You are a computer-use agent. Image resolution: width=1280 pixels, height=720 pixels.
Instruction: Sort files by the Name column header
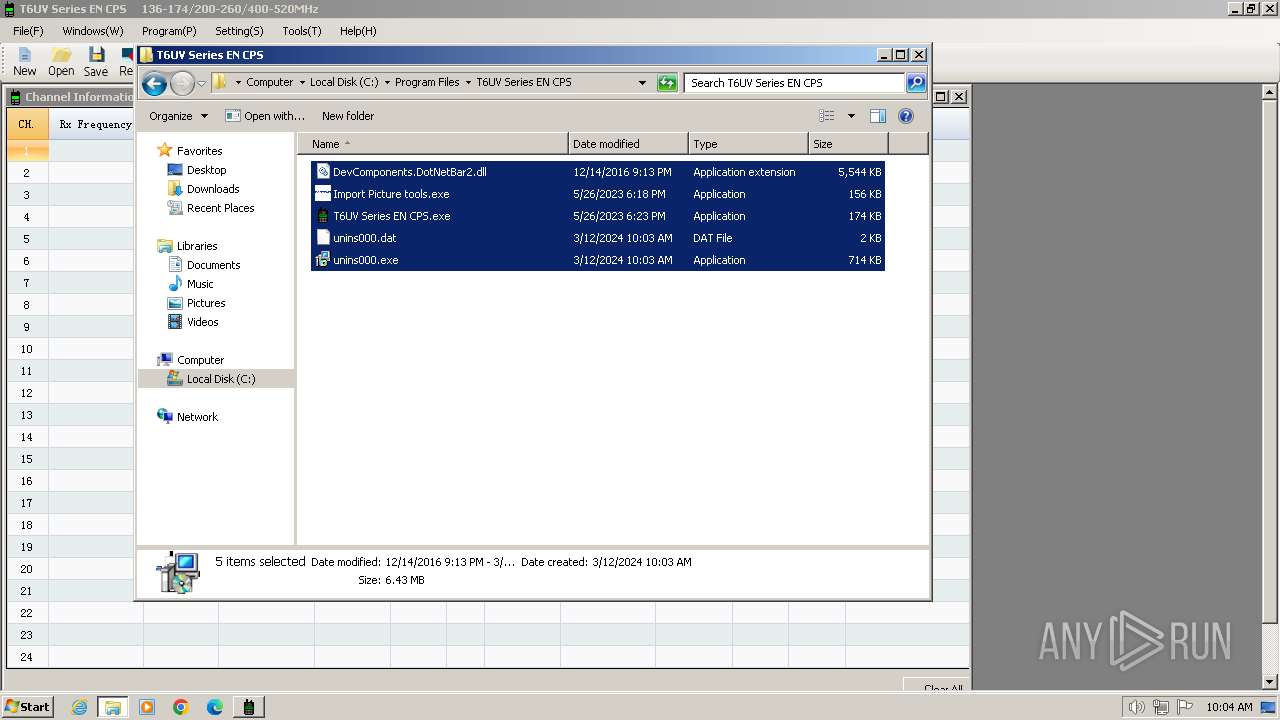pos(432,144)
